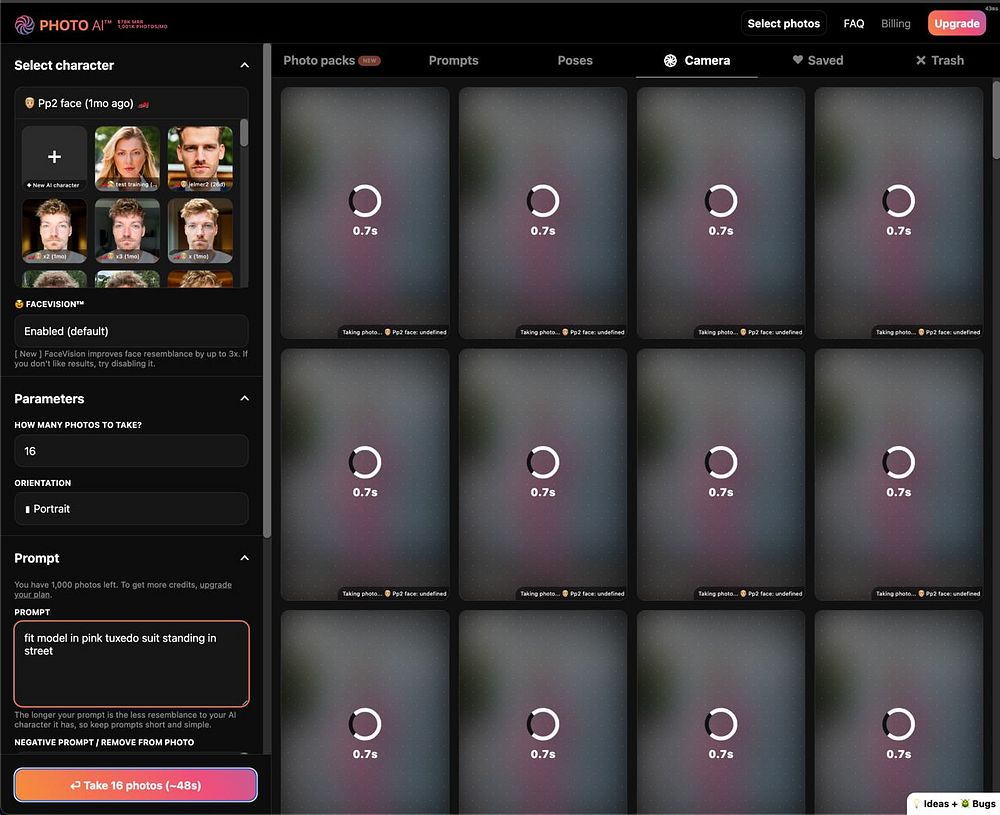Click the character list scrollbar

[x=244, y=133]
